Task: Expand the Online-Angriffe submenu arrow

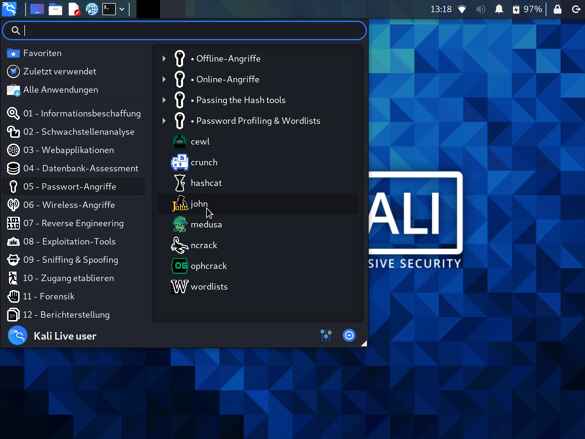Action: point(164,79)
